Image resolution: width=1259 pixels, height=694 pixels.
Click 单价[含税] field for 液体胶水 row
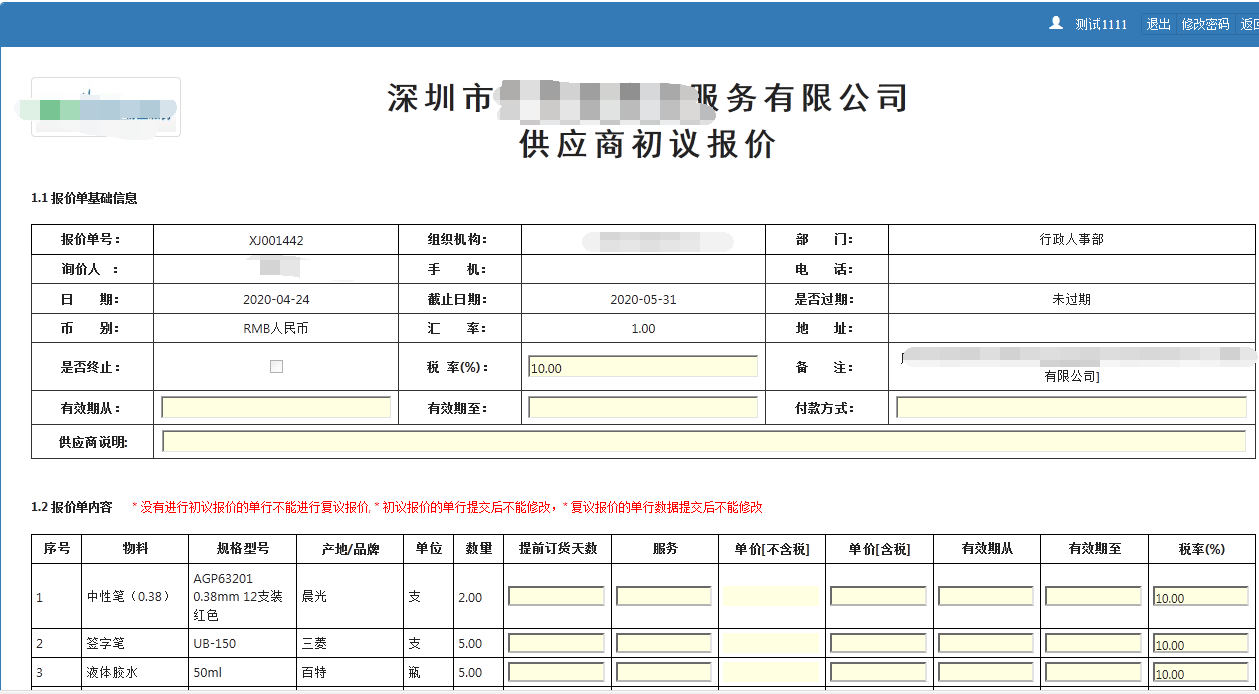(x=879, y=672)
